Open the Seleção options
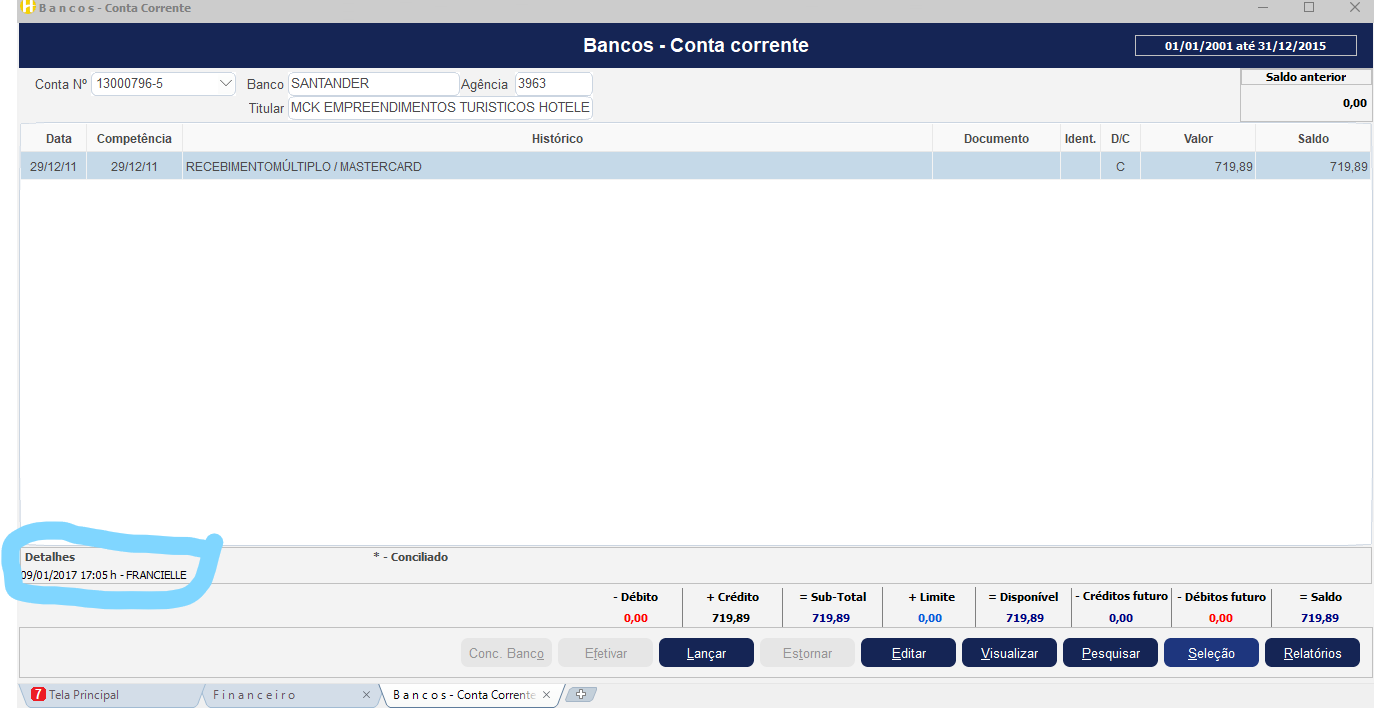 (1211, 653)
